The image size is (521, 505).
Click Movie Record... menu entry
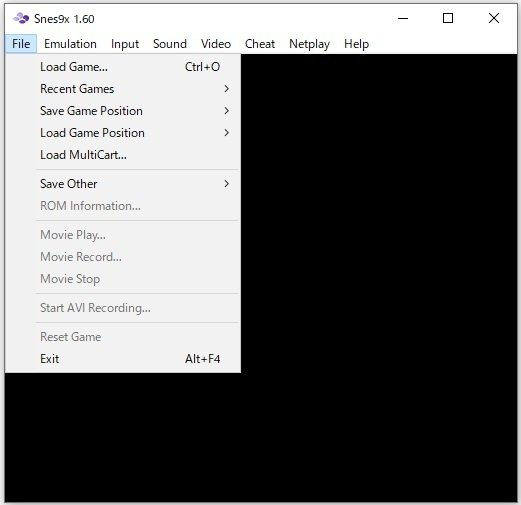tap(123, 257)
